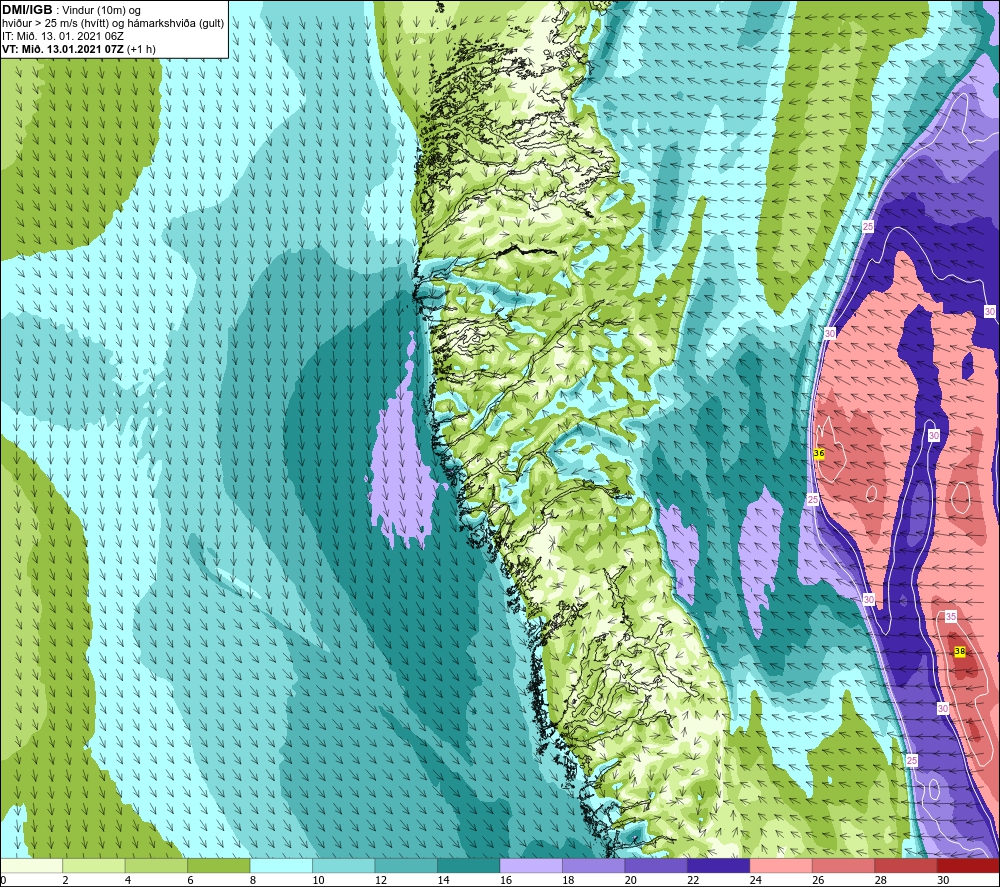Click the 0–2 m/s palest legend swatch
The image size is (1000, 887).
[x=31, y=866]
